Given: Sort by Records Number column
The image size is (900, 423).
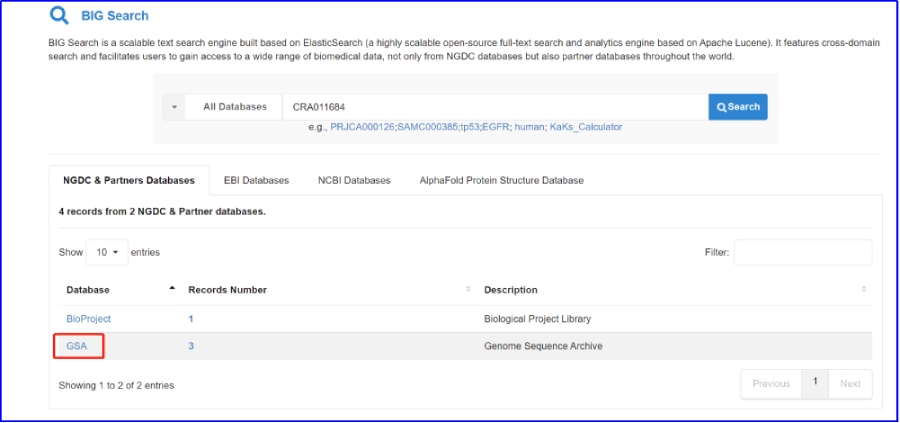Looking at the screenshot, I should tap(227, 290).
